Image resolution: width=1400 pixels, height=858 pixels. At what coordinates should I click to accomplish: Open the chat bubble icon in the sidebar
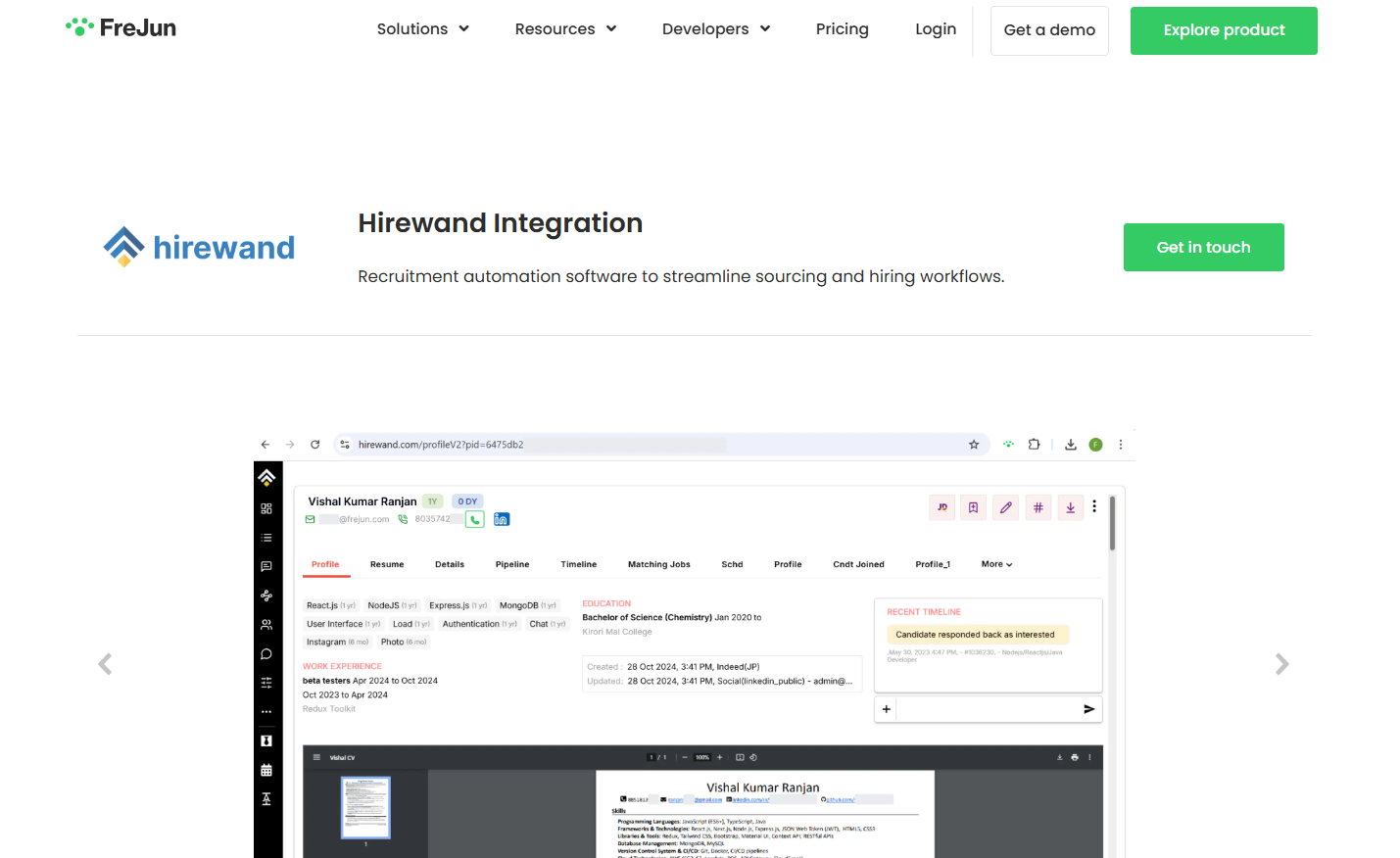coord(266,653)
